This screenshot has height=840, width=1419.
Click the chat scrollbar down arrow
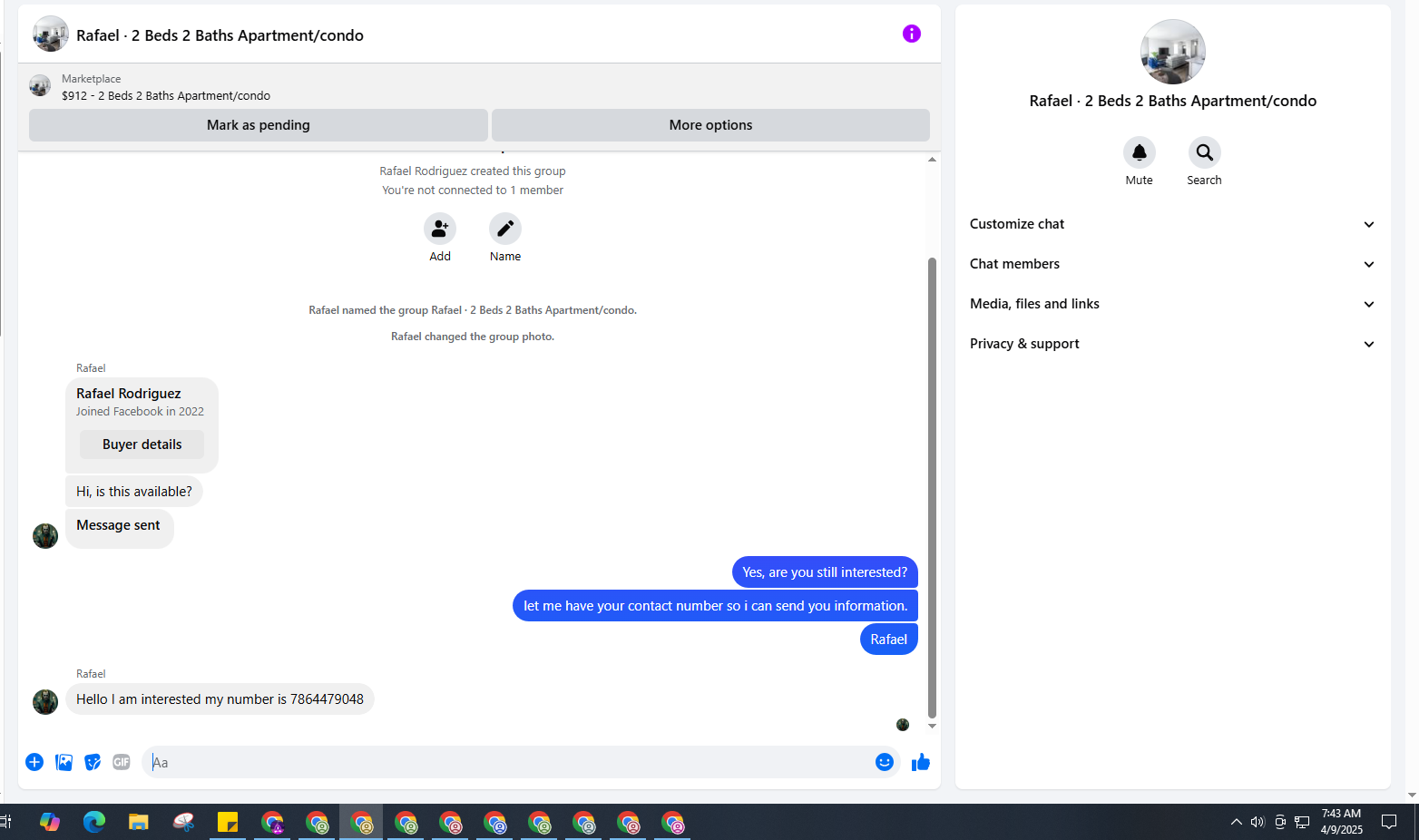point(932,726)
